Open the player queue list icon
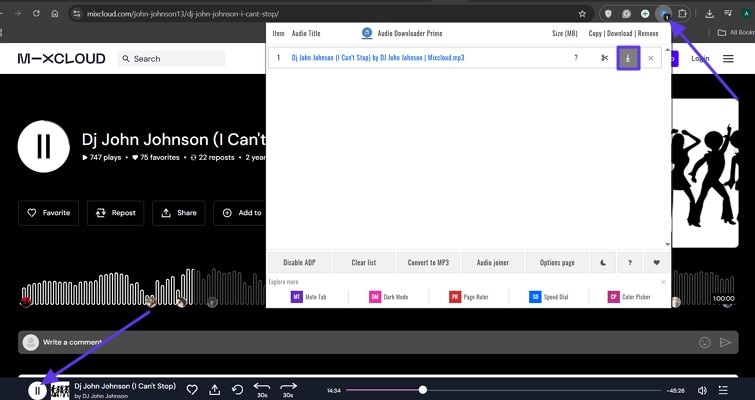 pos(723,390)
